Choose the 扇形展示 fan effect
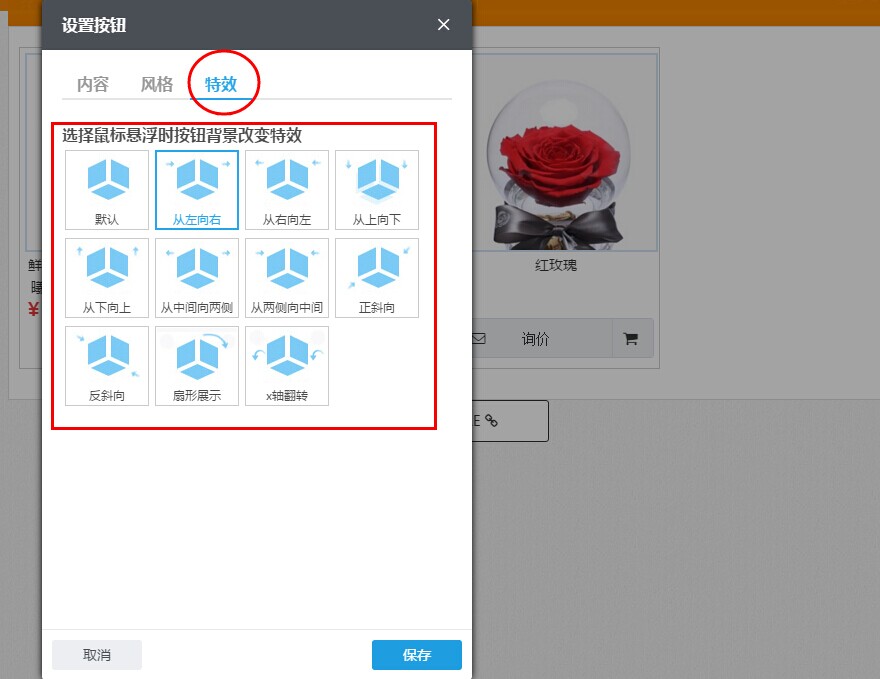This screenshot has width=880, height=679. pos(197,366)
